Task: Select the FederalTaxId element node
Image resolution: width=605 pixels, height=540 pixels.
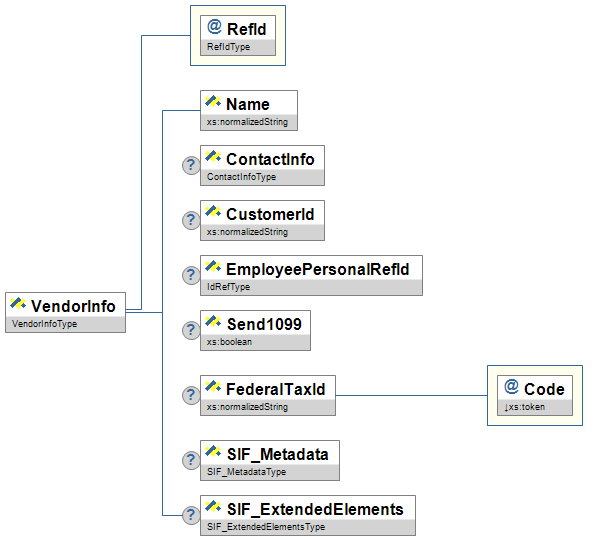Action: pyautogui.click(x=275, y=388)
